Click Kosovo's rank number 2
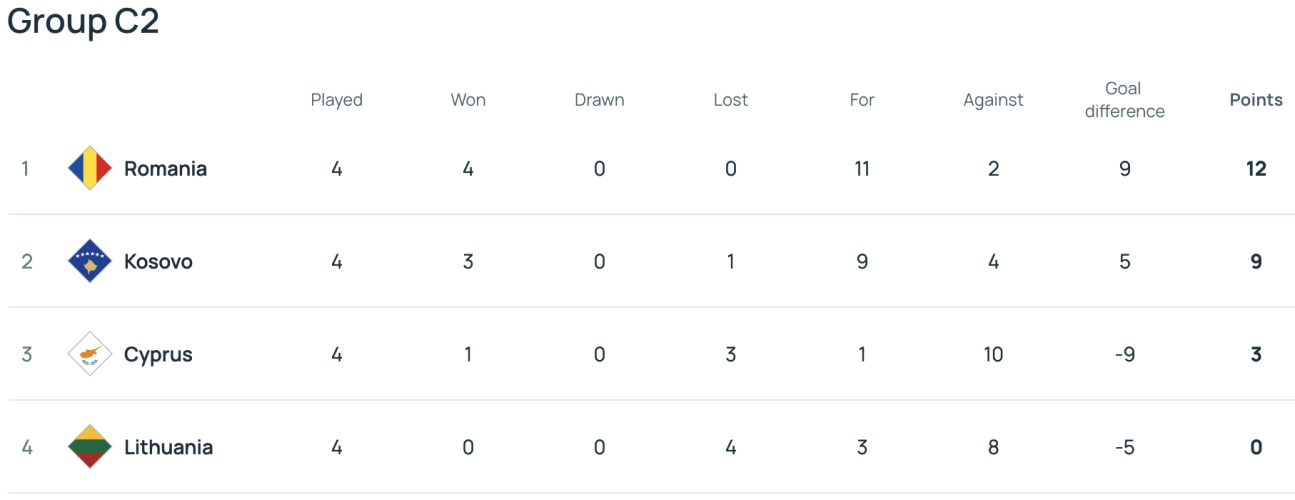This screenshot has height=500, width=1295. point(26,261)
